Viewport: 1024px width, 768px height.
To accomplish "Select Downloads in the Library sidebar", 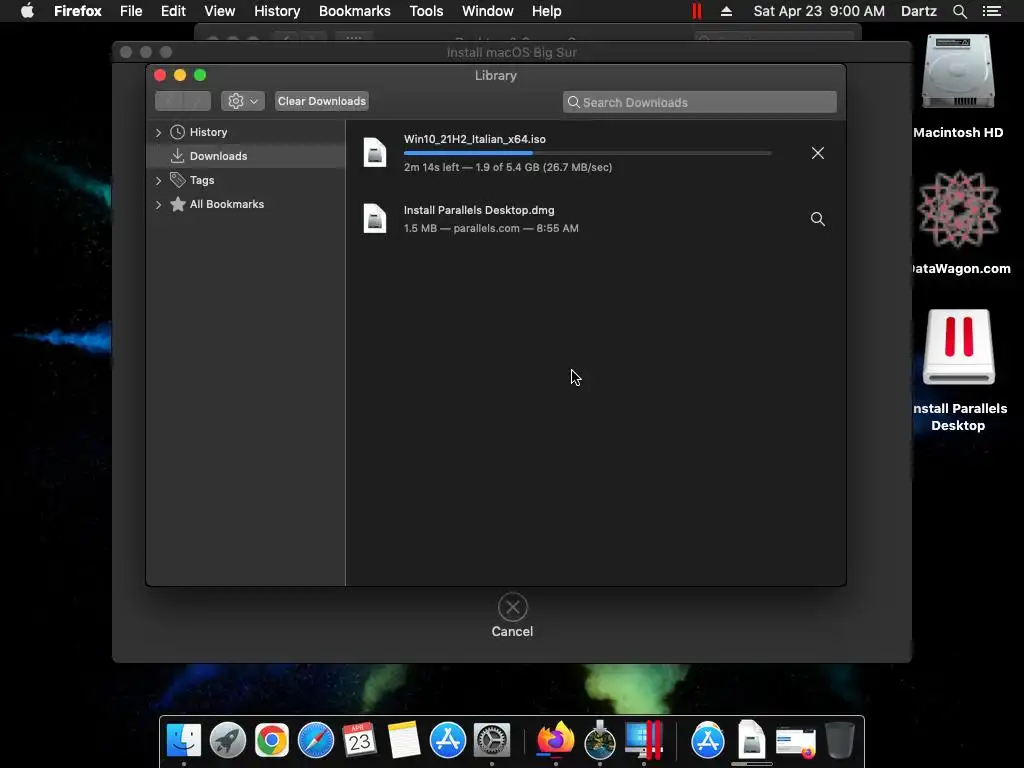I will point(246,156).
